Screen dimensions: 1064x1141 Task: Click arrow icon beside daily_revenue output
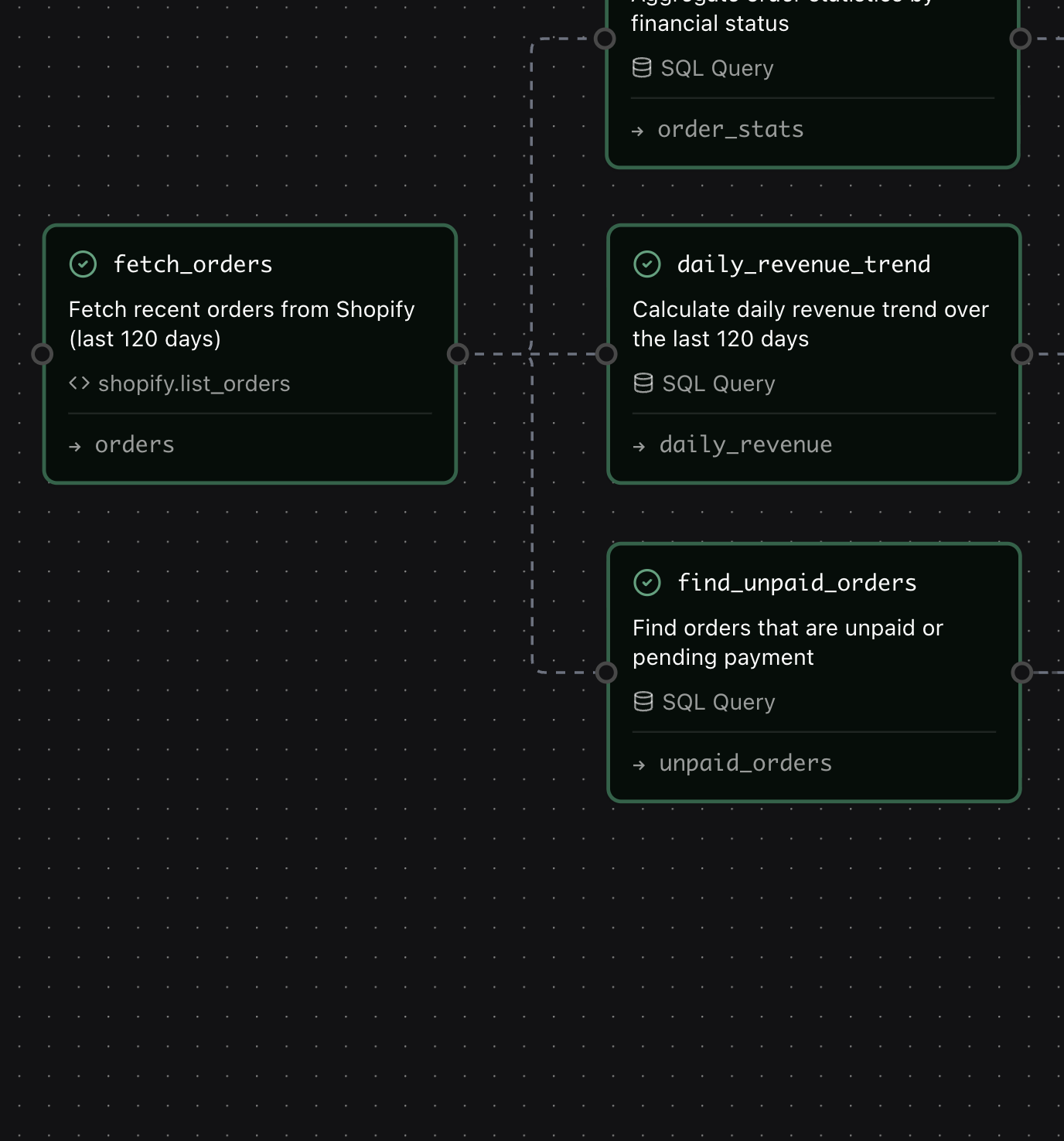639,446
